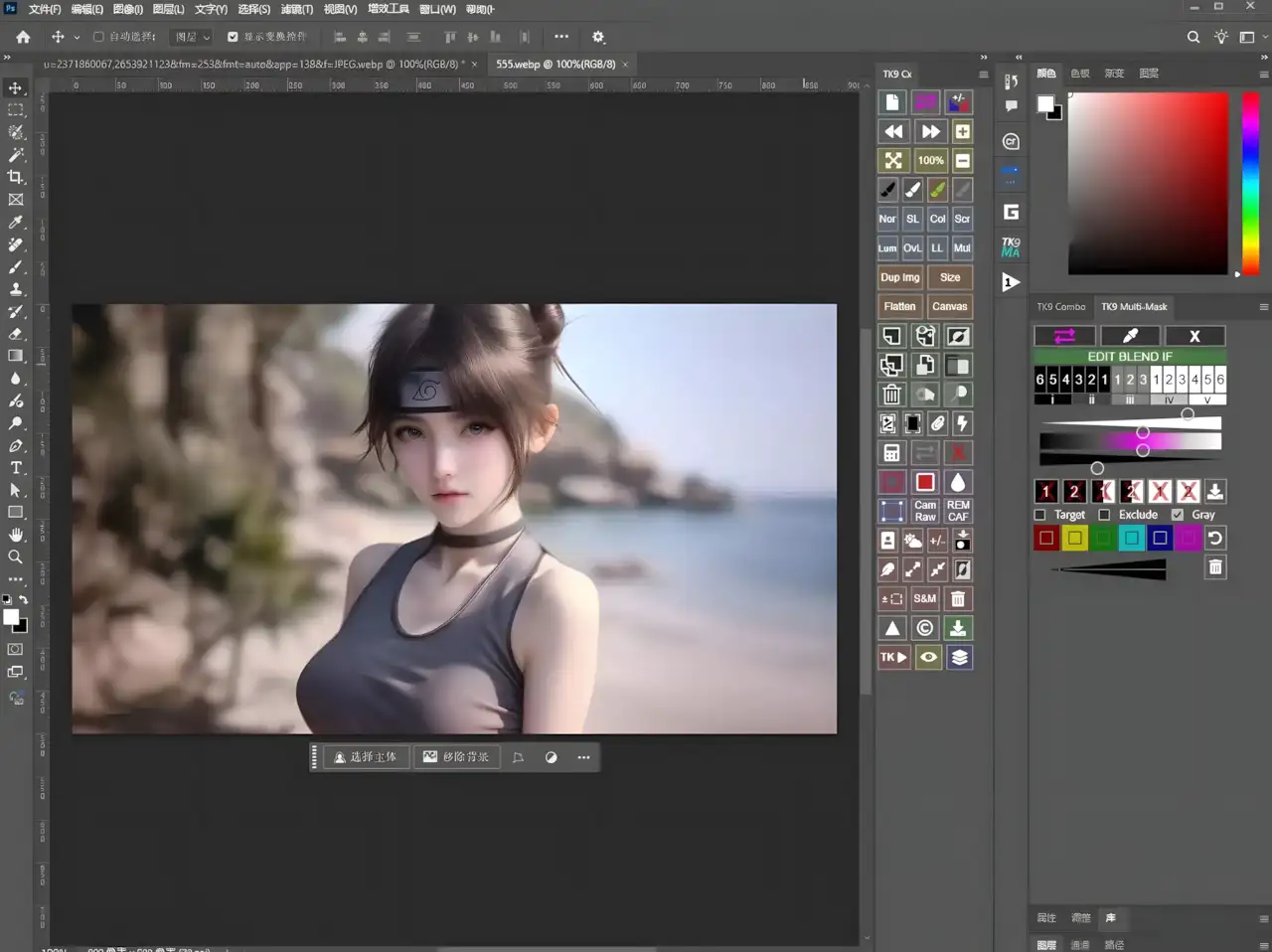Viewport: 1272px width, 952px height.
Task: Click the 选择主体 select subject button
Action: tap(365, 757)
